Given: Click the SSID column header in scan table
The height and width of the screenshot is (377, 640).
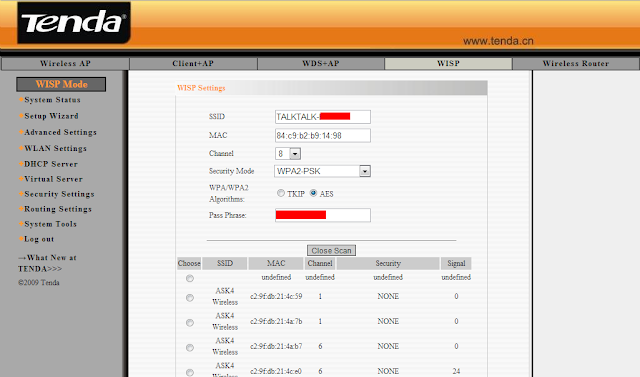Looking at the screenshot, I should 225,264.
